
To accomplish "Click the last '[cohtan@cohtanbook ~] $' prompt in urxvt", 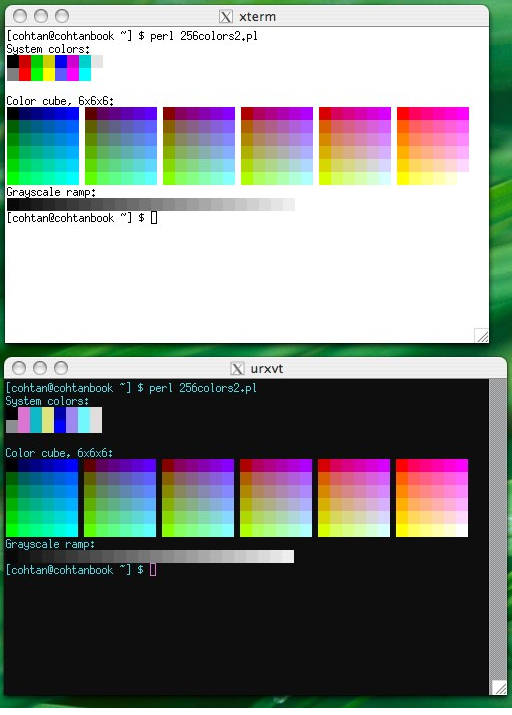I will pyautogui.click(x=74, y=570).
